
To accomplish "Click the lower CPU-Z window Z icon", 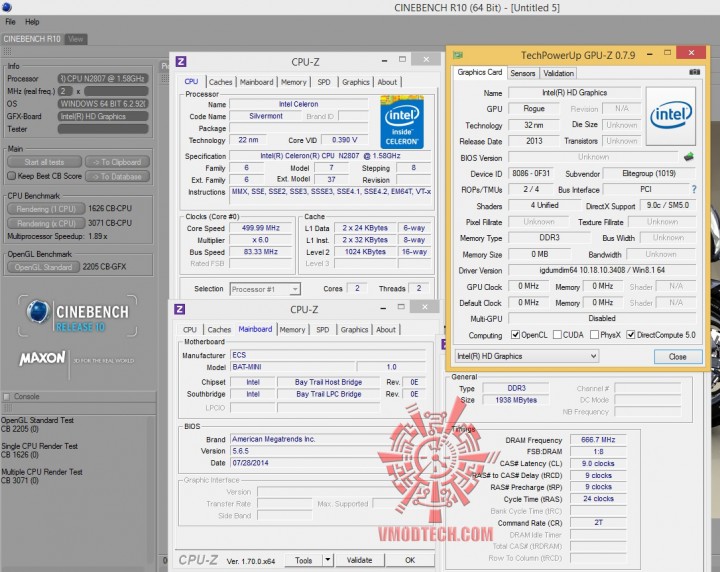I will coord(180,309).
